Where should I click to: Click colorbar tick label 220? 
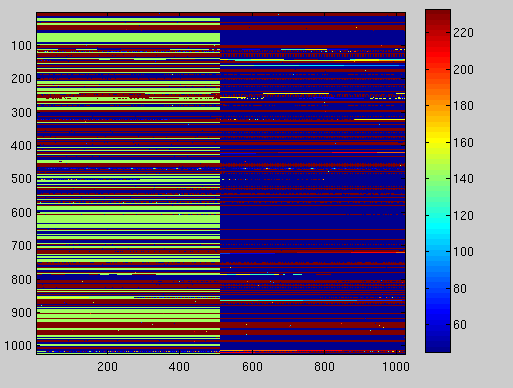pyautogui.click(x=463, y=33)
